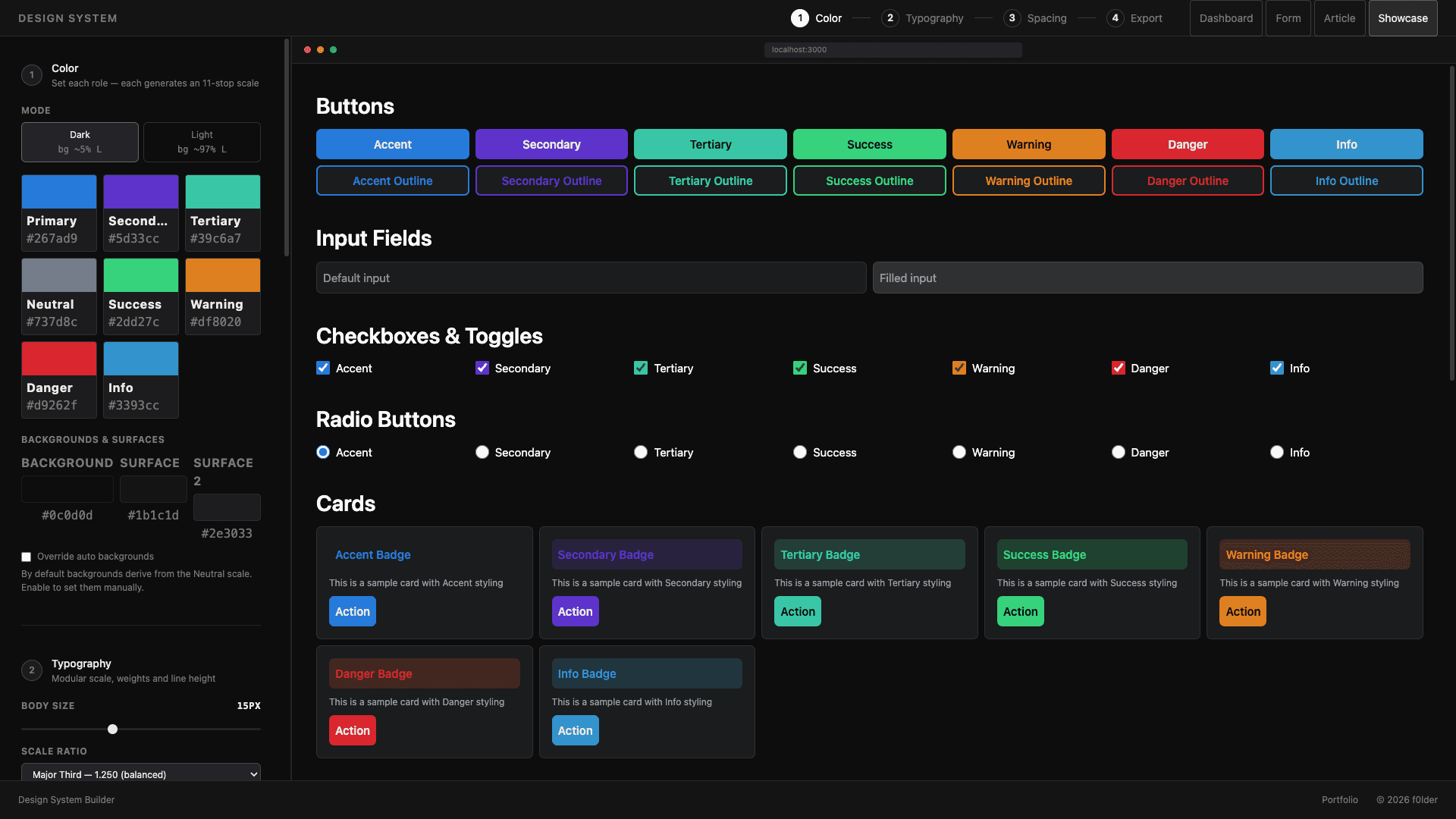Switch to the Dashboard tab
The width and height of the screenshot is (1456, 819).
1225,18
